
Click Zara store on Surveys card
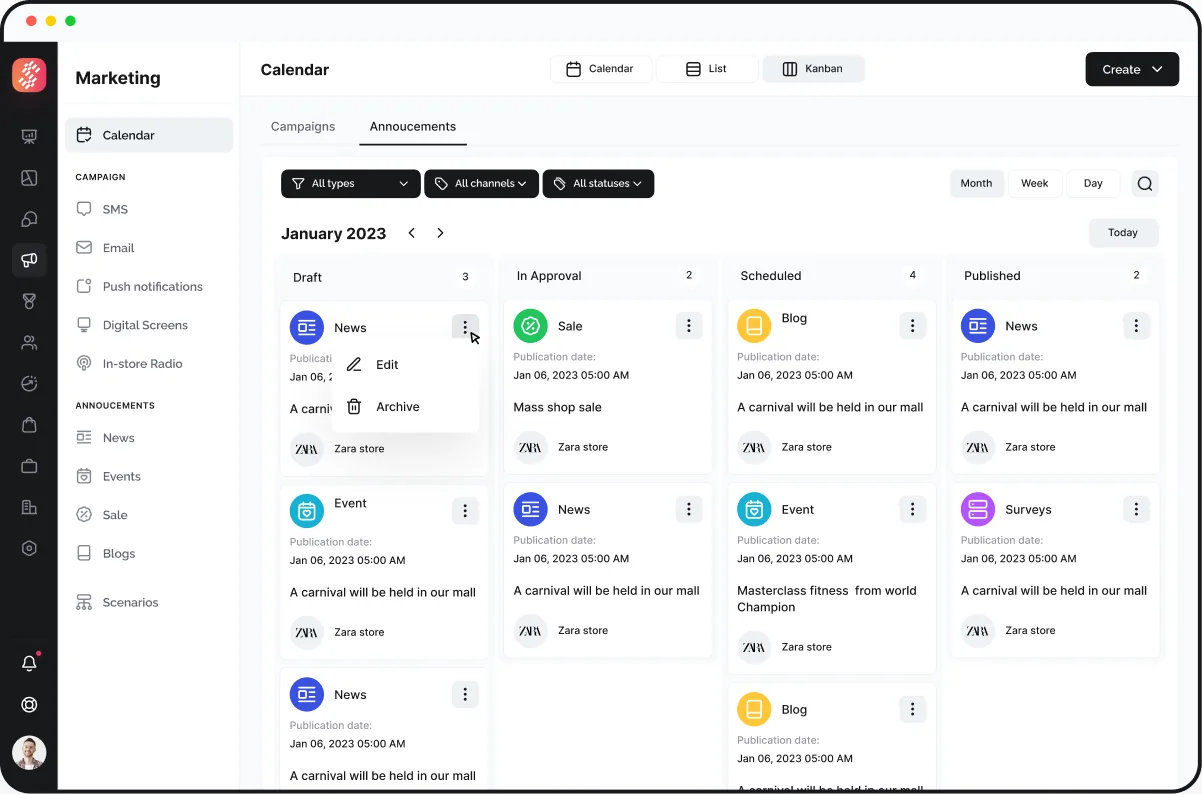point(1030,630)
